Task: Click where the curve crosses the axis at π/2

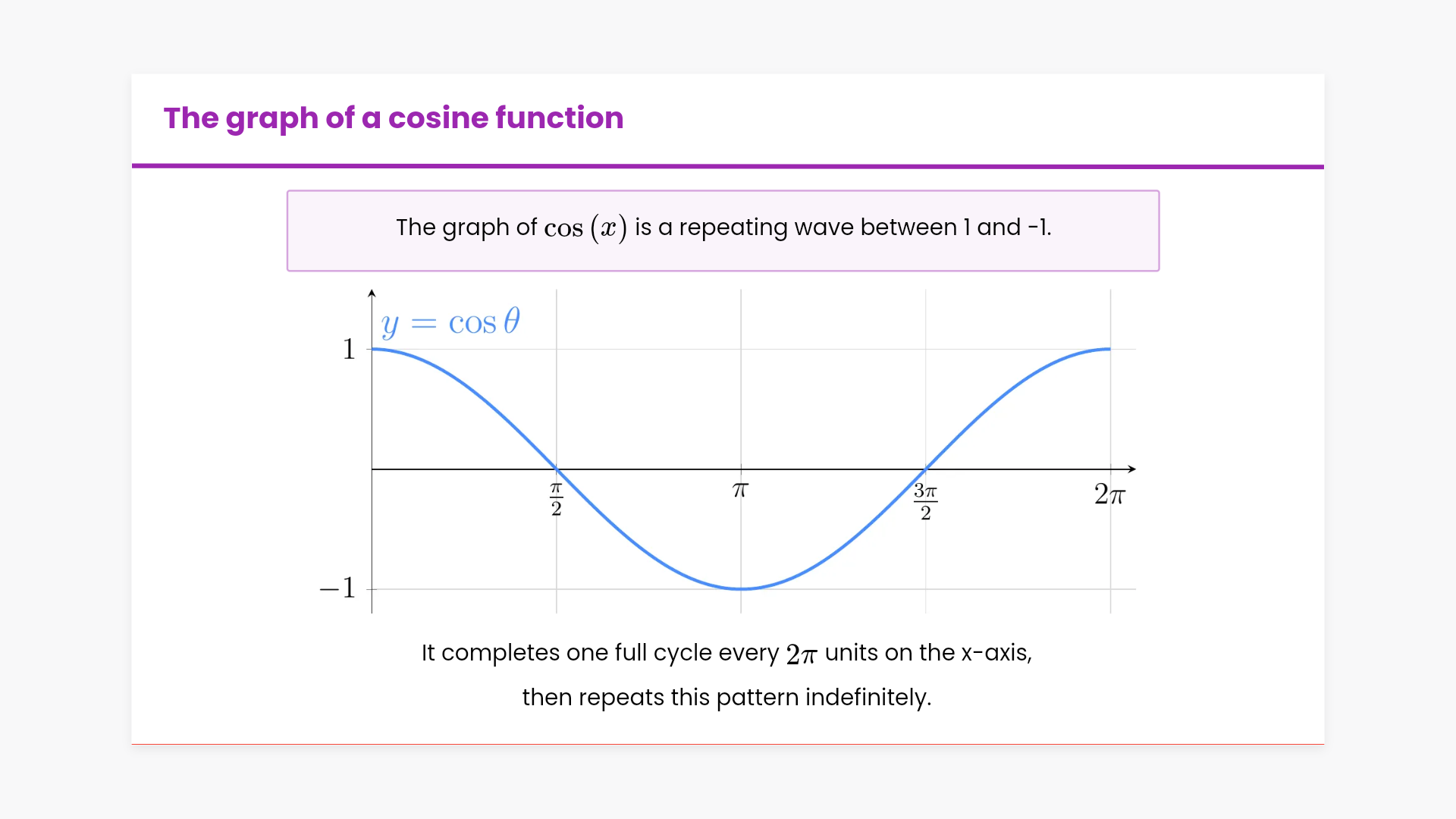Action: [557, 469]
